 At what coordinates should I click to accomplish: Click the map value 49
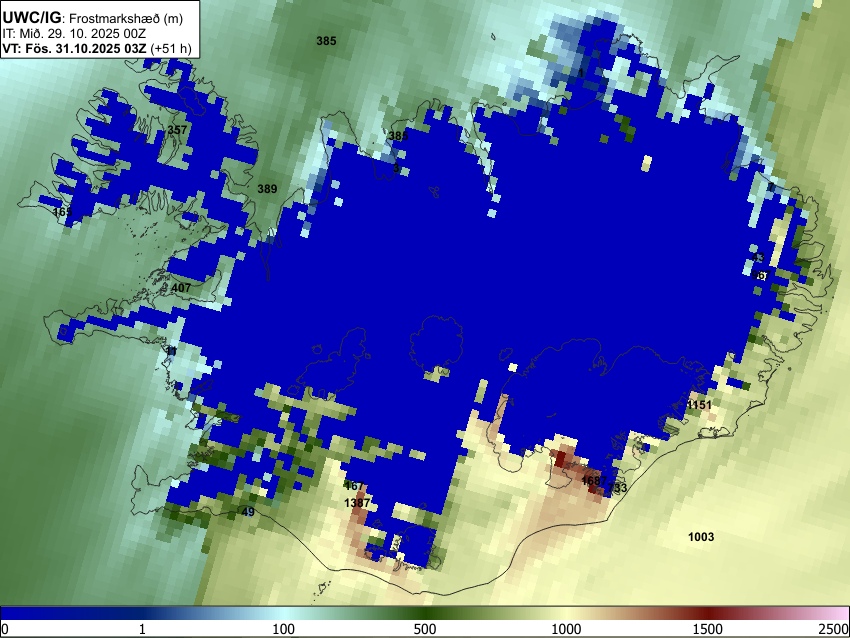tap(248, 512)
